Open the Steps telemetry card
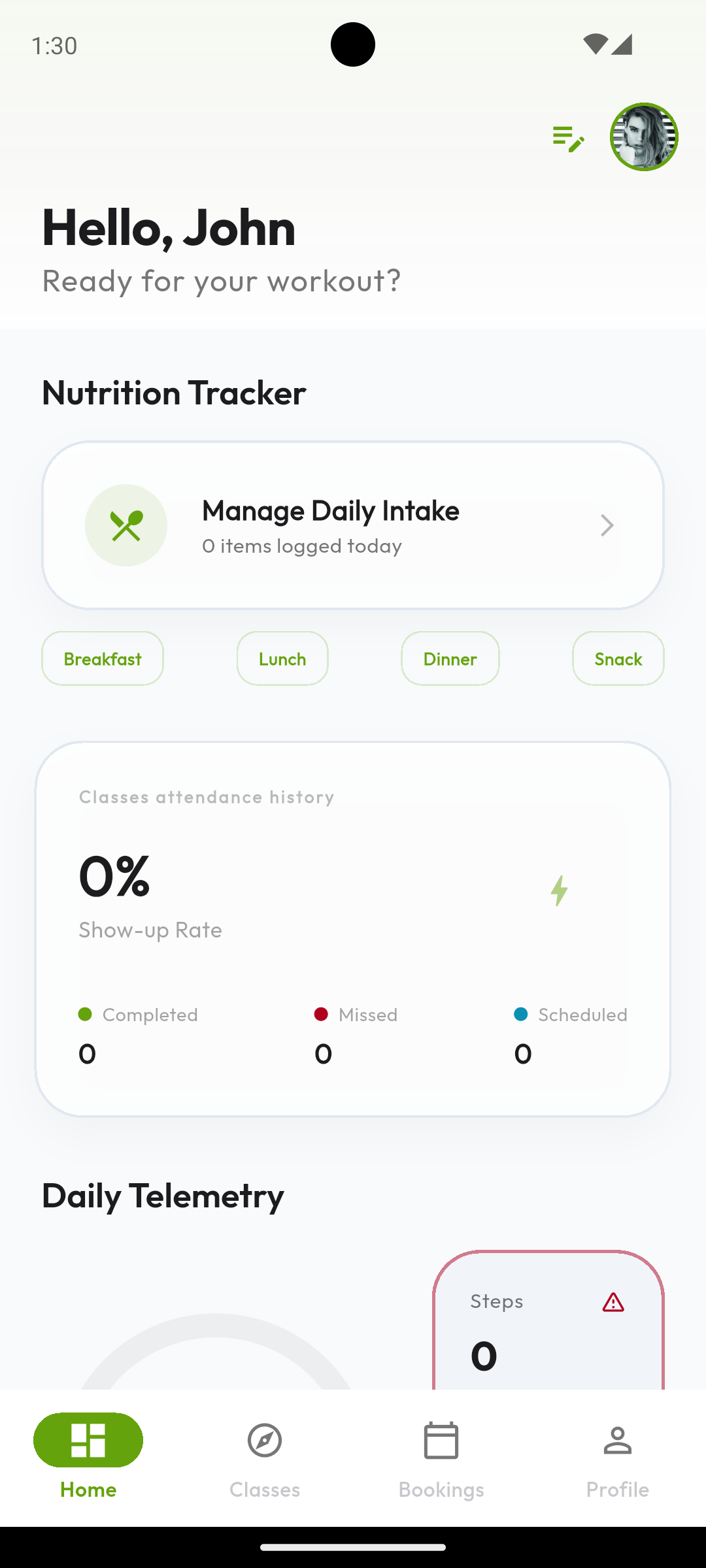This screenshot has height=1568, width=706. point(548,1320)
